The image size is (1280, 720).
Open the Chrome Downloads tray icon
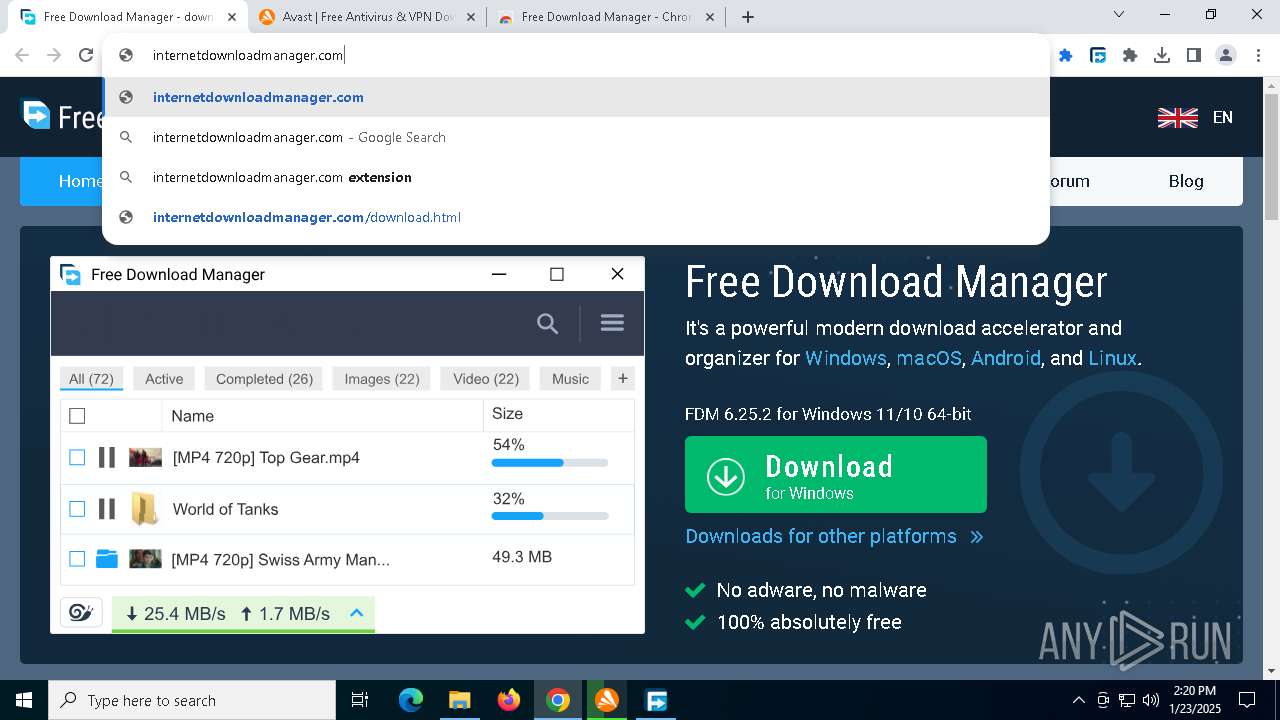click(x=1162, y=55)
